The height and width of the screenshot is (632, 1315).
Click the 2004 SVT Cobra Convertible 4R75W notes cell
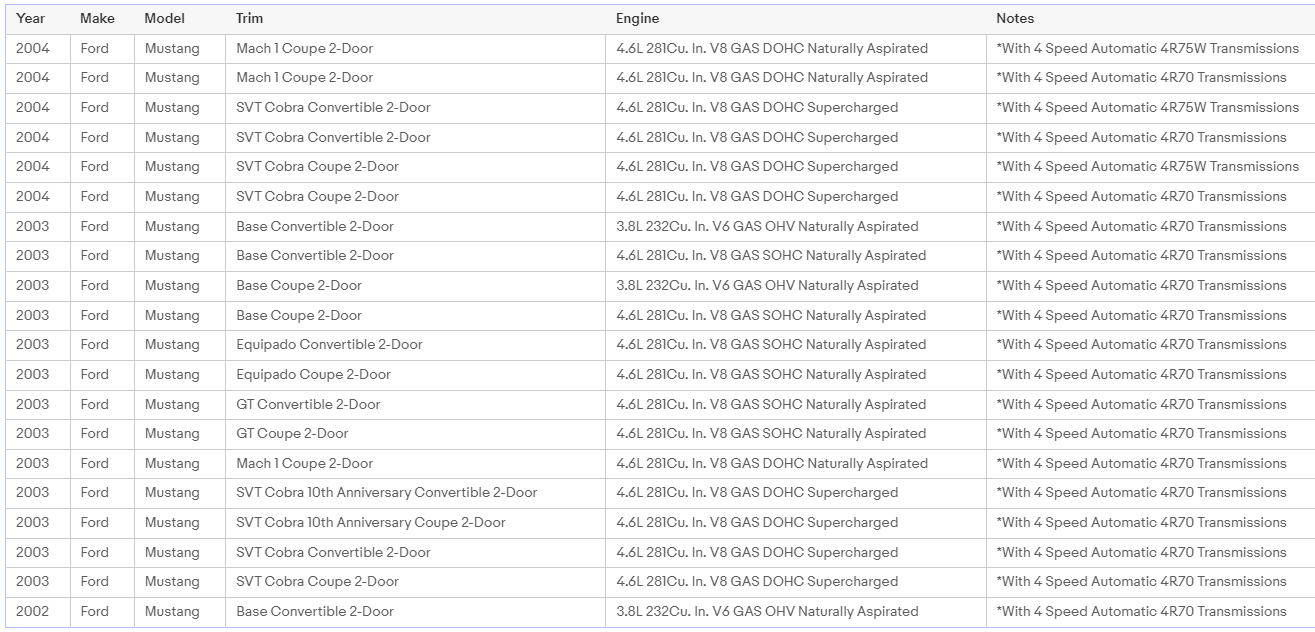click(x=1147, y=107)
